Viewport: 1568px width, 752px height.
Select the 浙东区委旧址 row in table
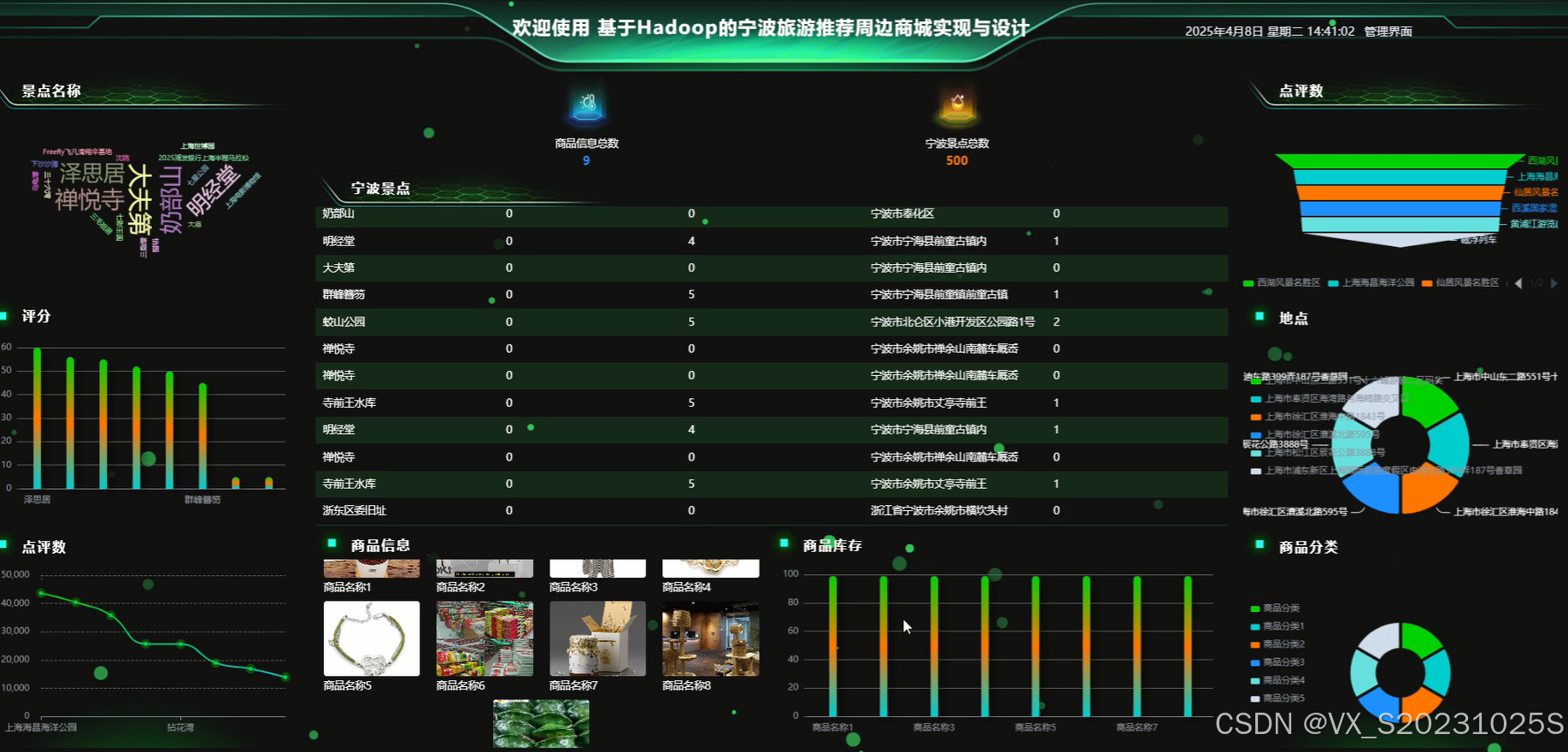[x=772, y=510]
